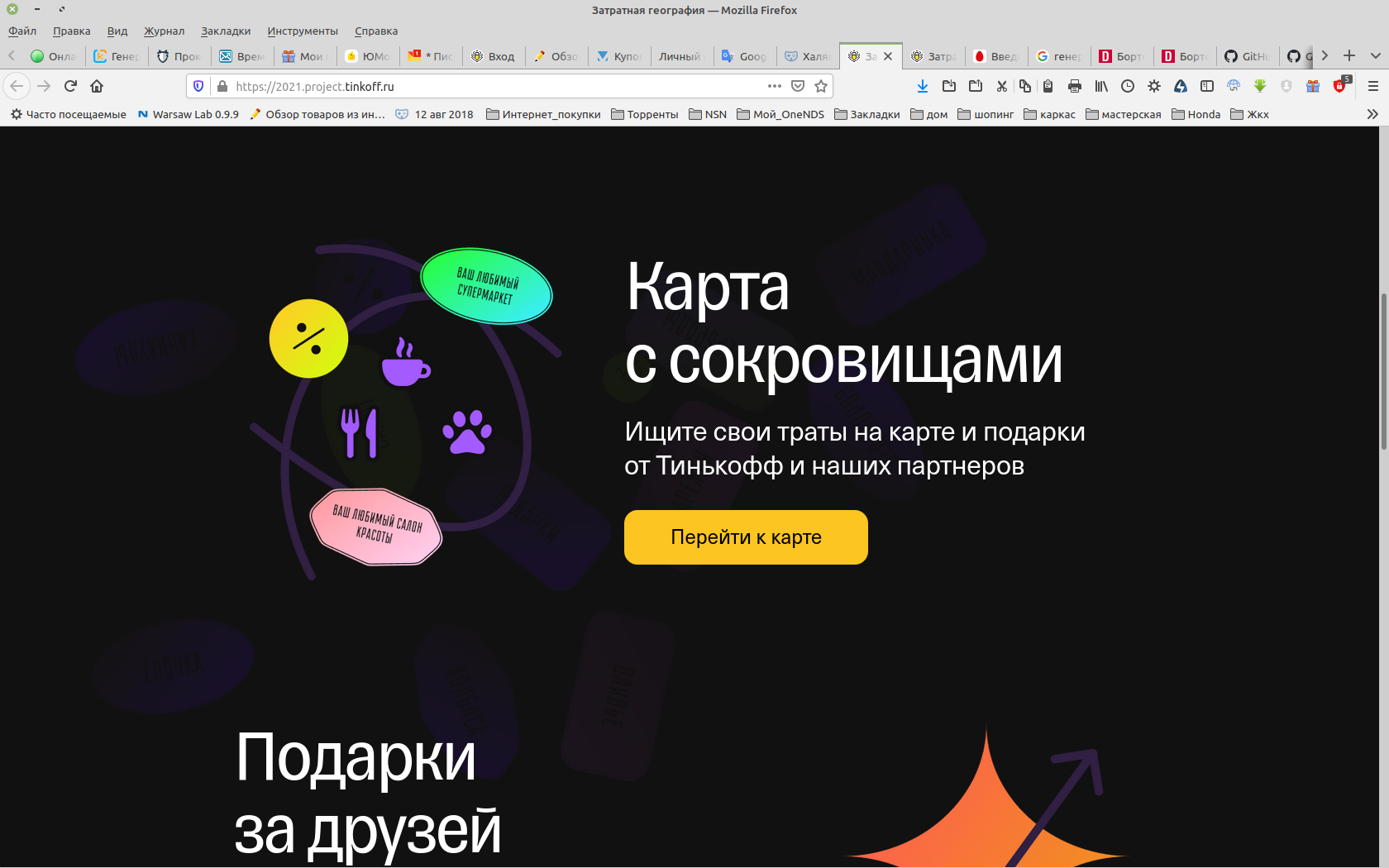
Task: Open the Правка menu
Action: 72,31
